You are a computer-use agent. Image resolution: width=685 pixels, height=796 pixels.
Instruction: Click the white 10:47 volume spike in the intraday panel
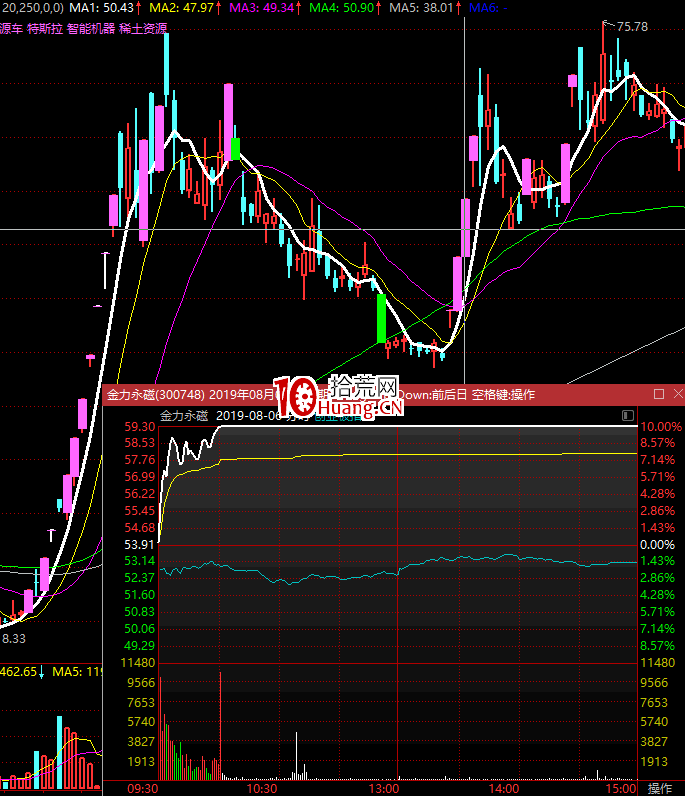tap(297, 755)
